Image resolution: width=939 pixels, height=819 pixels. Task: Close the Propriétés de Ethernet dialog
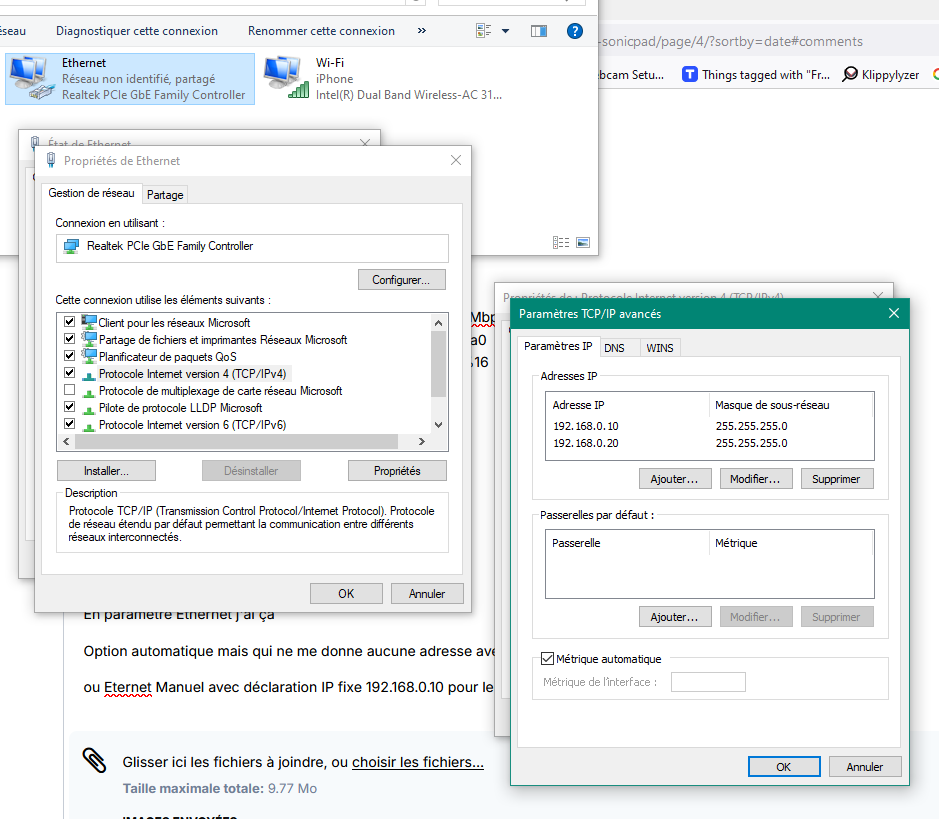click(x=456, y=160)
